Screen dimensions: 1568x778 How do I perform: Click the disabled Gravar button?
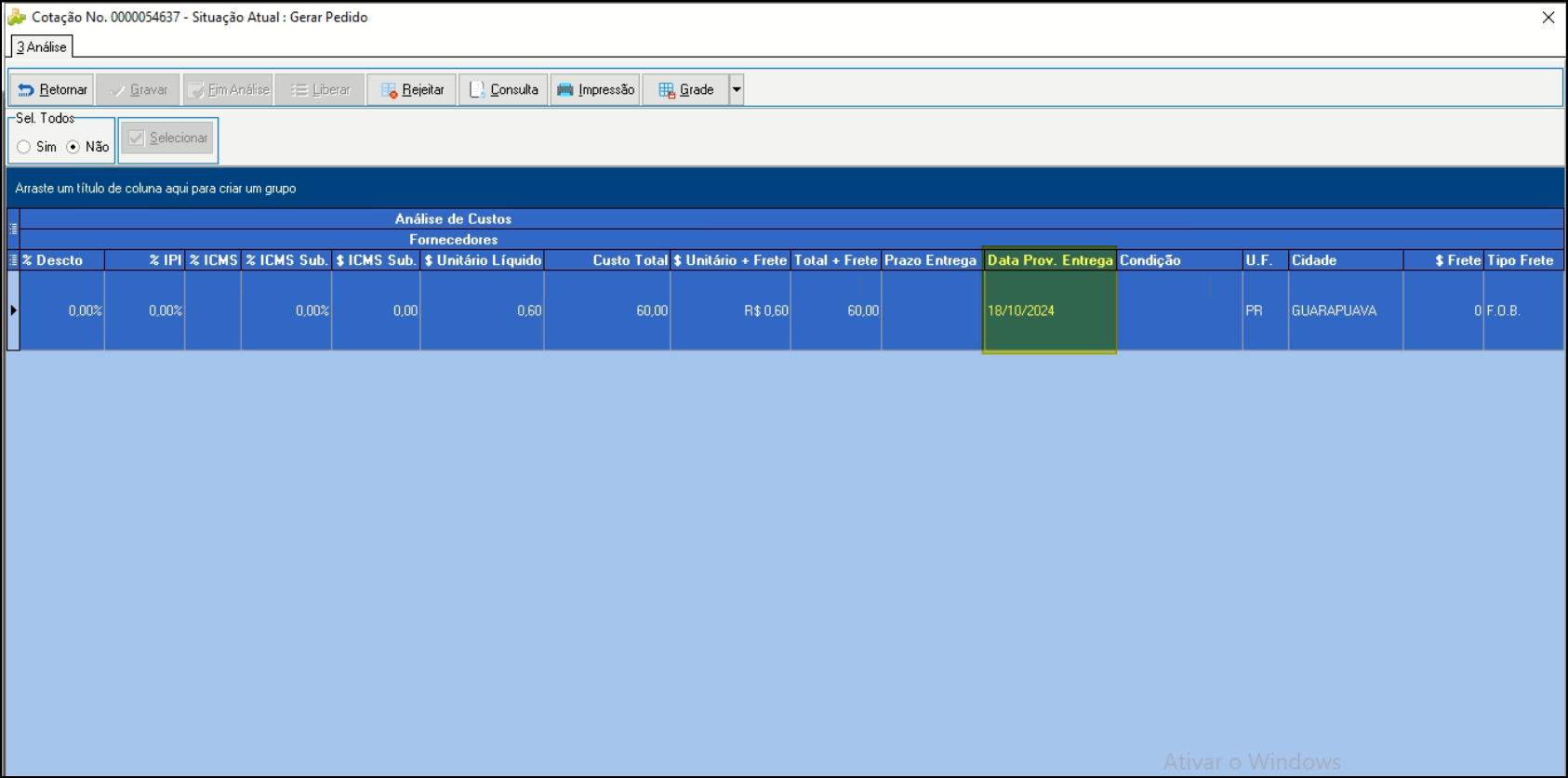tap(140, 90)
